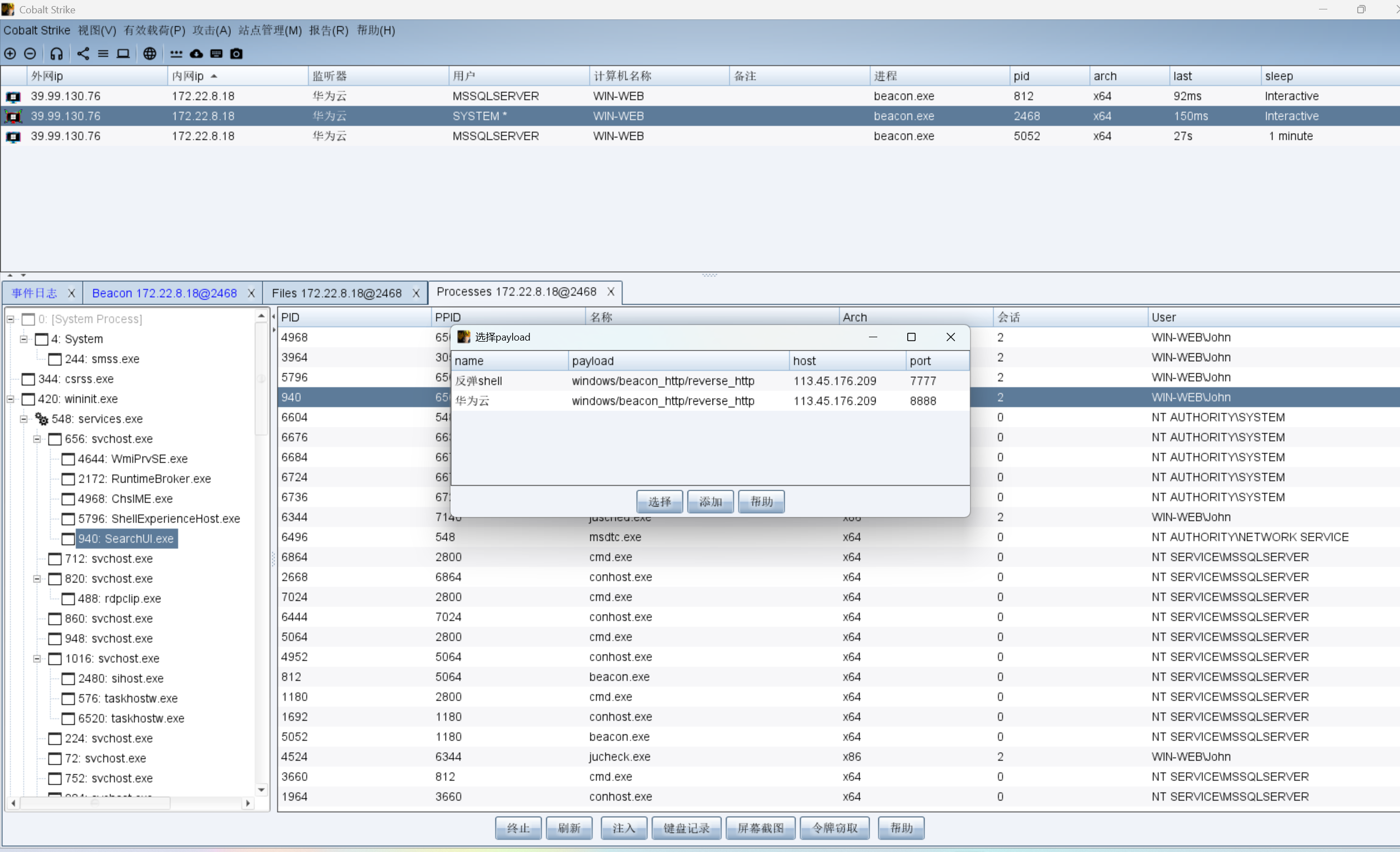
Task: Click the window icon beside 2480: sihost.exe
Action: (68, 679)
